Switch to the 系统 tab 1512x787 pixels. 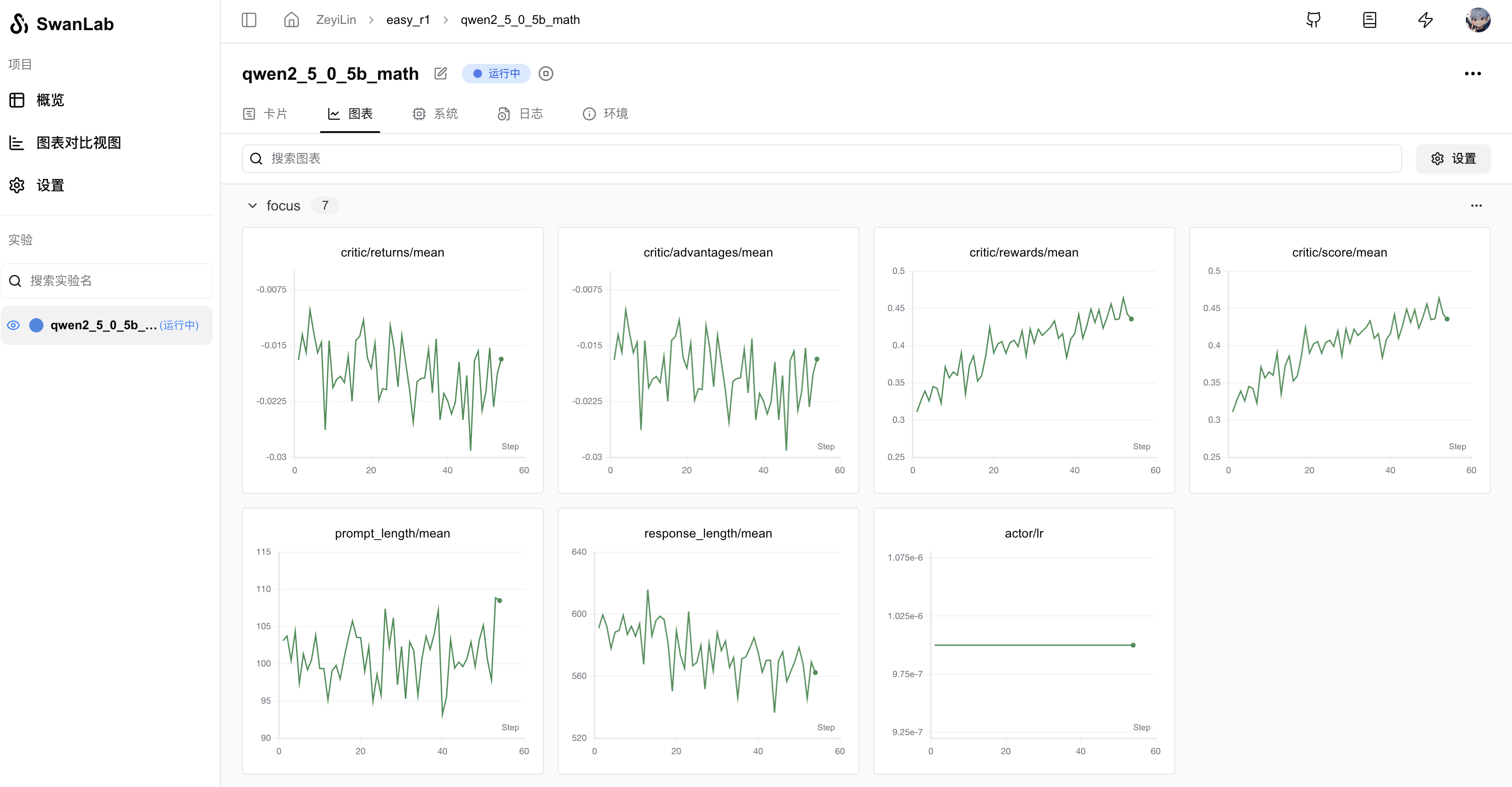435,113
